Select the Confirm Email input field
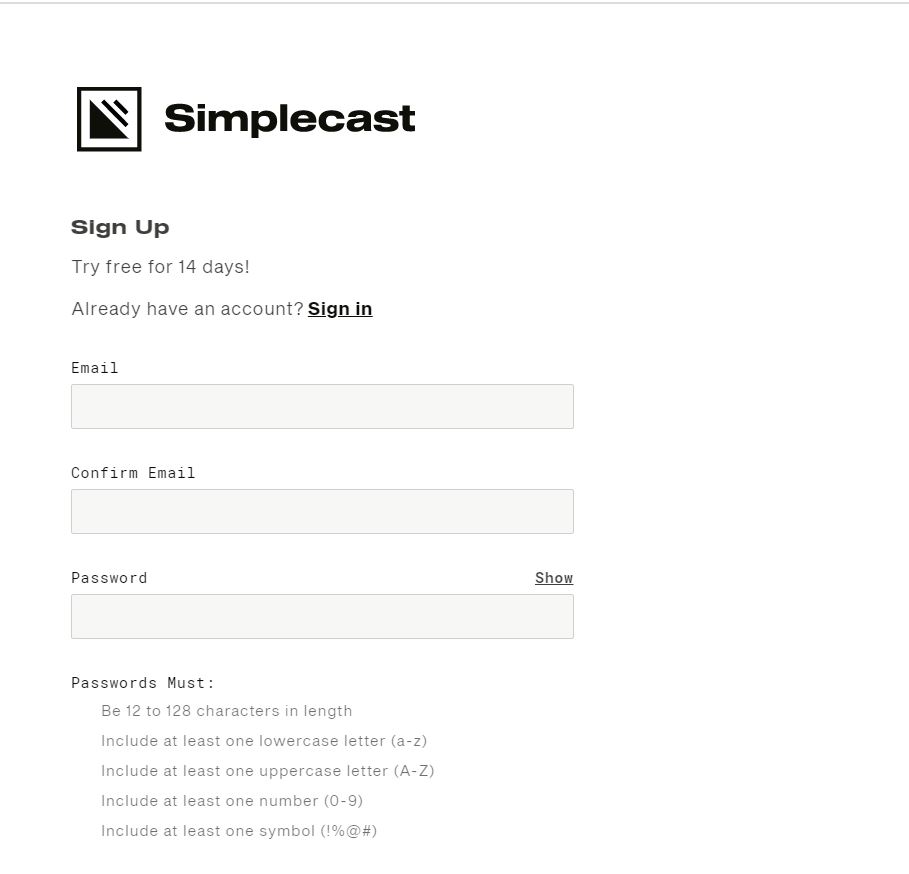 322,511
